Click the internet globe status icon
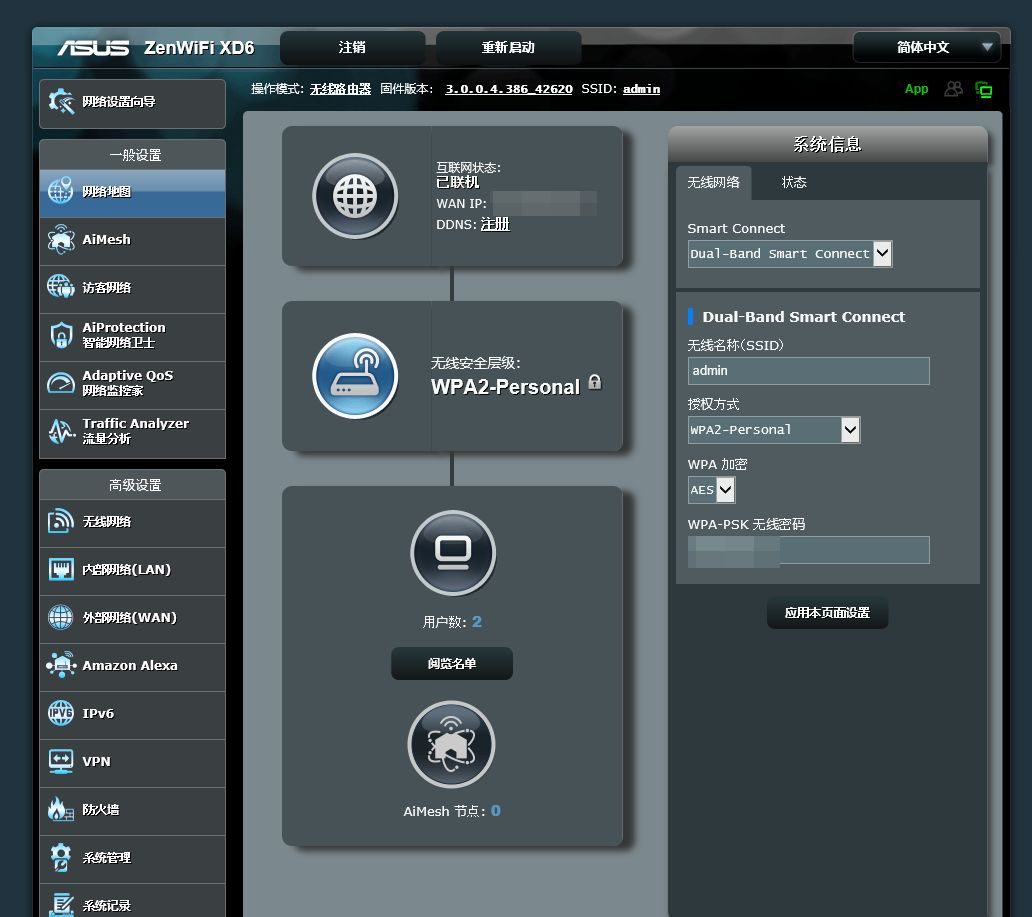 [x=355, y=196]
